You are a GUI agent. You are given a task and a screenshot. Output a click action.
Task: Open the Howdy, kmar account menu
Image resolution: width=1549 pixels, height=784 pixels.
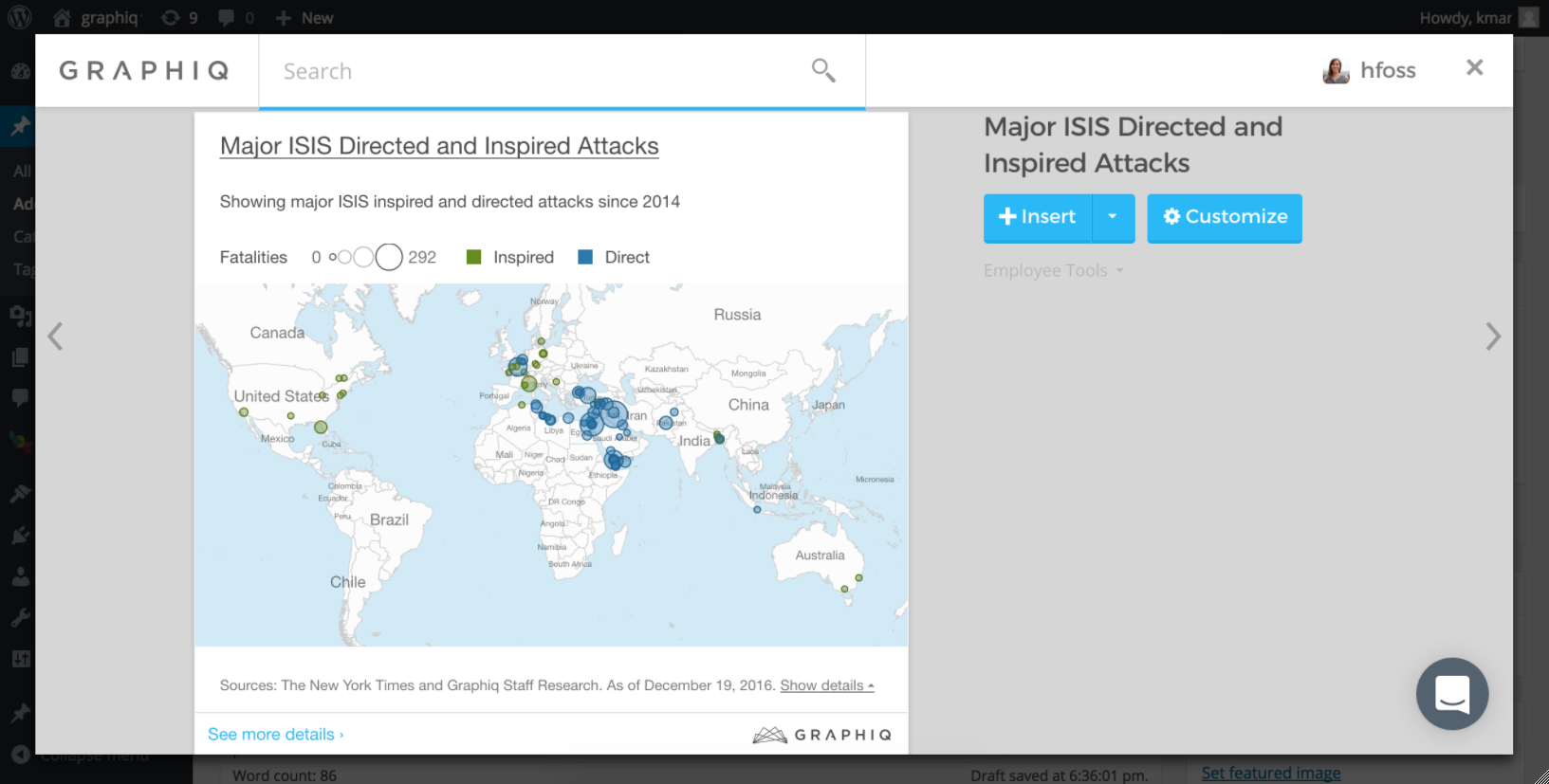(x=1478, y=18)
